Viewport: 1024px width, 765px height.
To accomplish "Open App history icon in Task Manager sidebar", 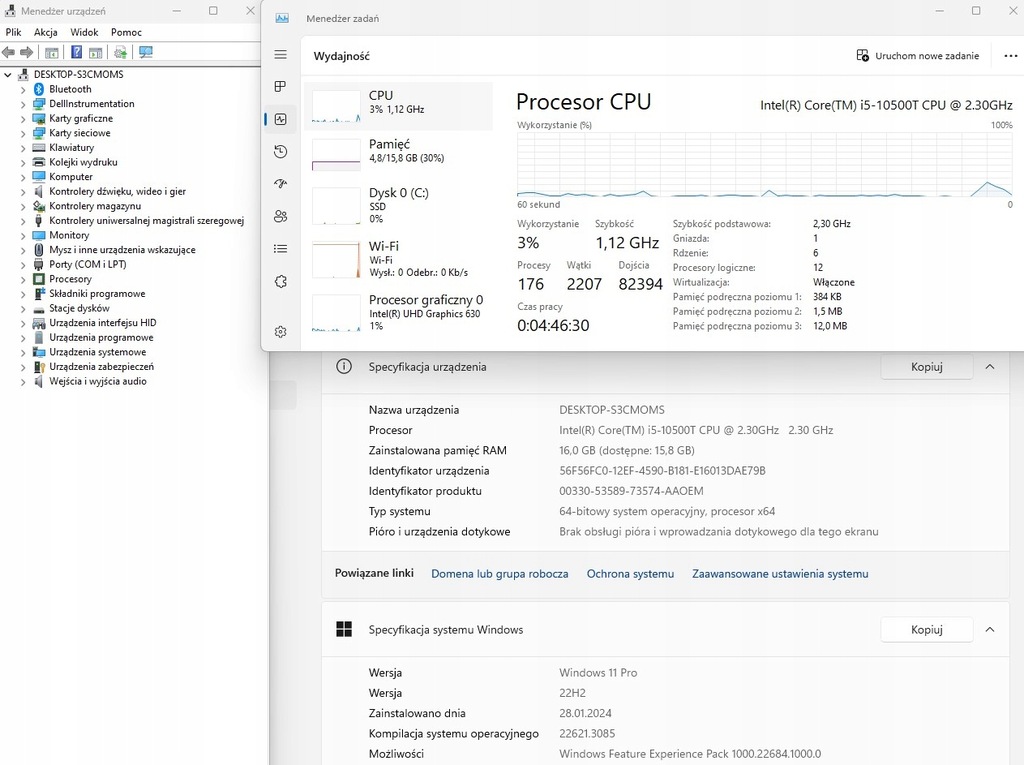I will pyautogui.click(x=281, y=152).
